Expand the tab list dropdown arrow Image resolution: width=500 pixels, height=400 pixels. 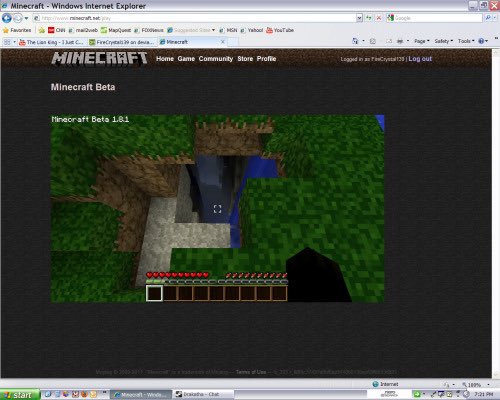(15, 42)
